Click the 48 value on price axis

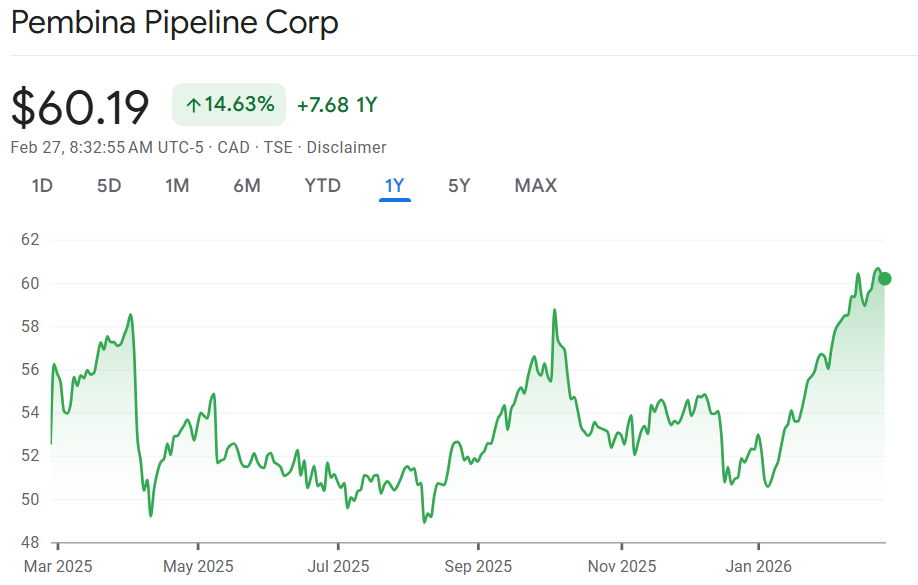click(29, 542)
